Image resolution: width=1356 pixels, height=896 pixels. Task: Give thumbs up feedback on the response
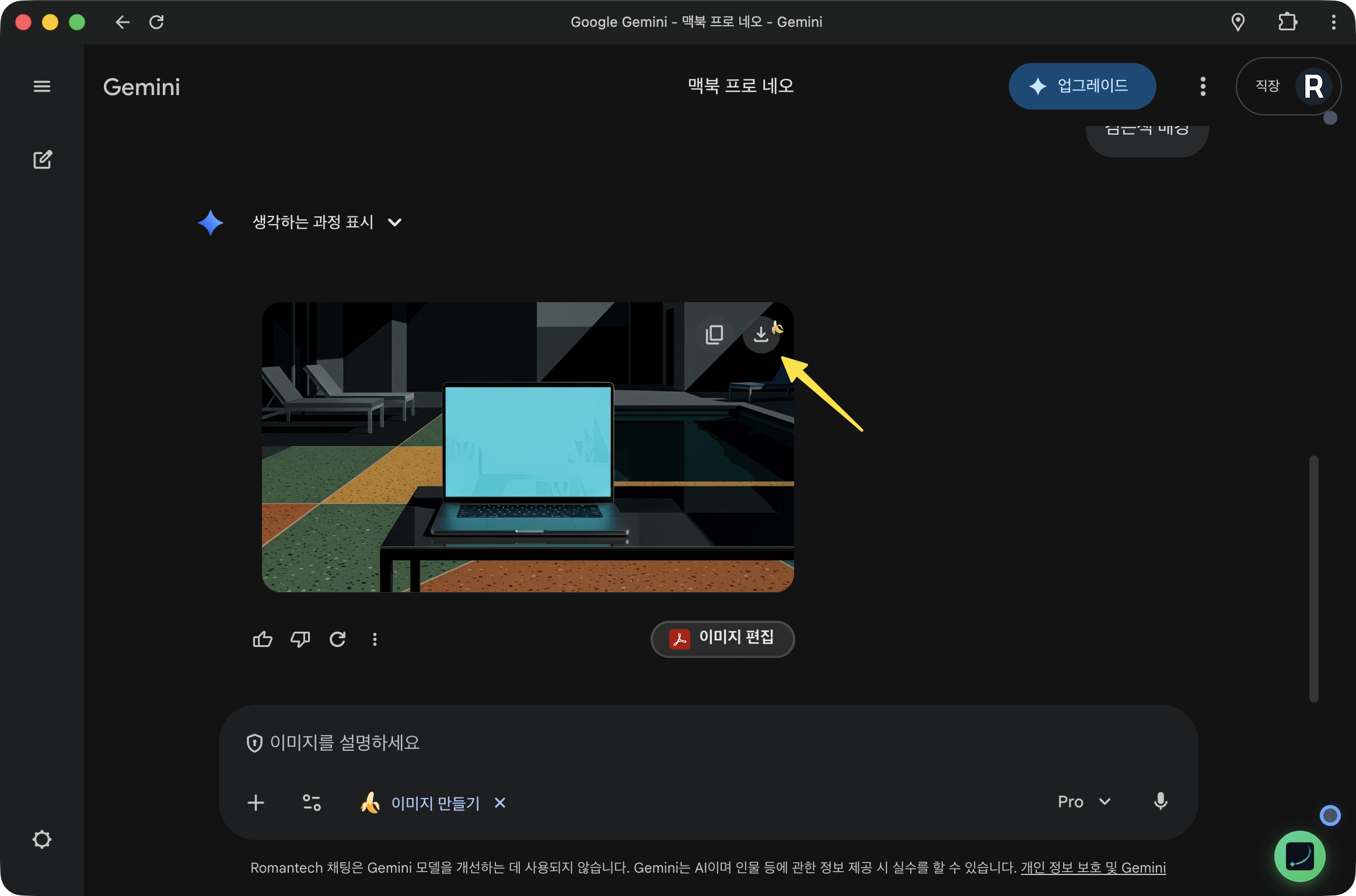[x=263, y=639]
